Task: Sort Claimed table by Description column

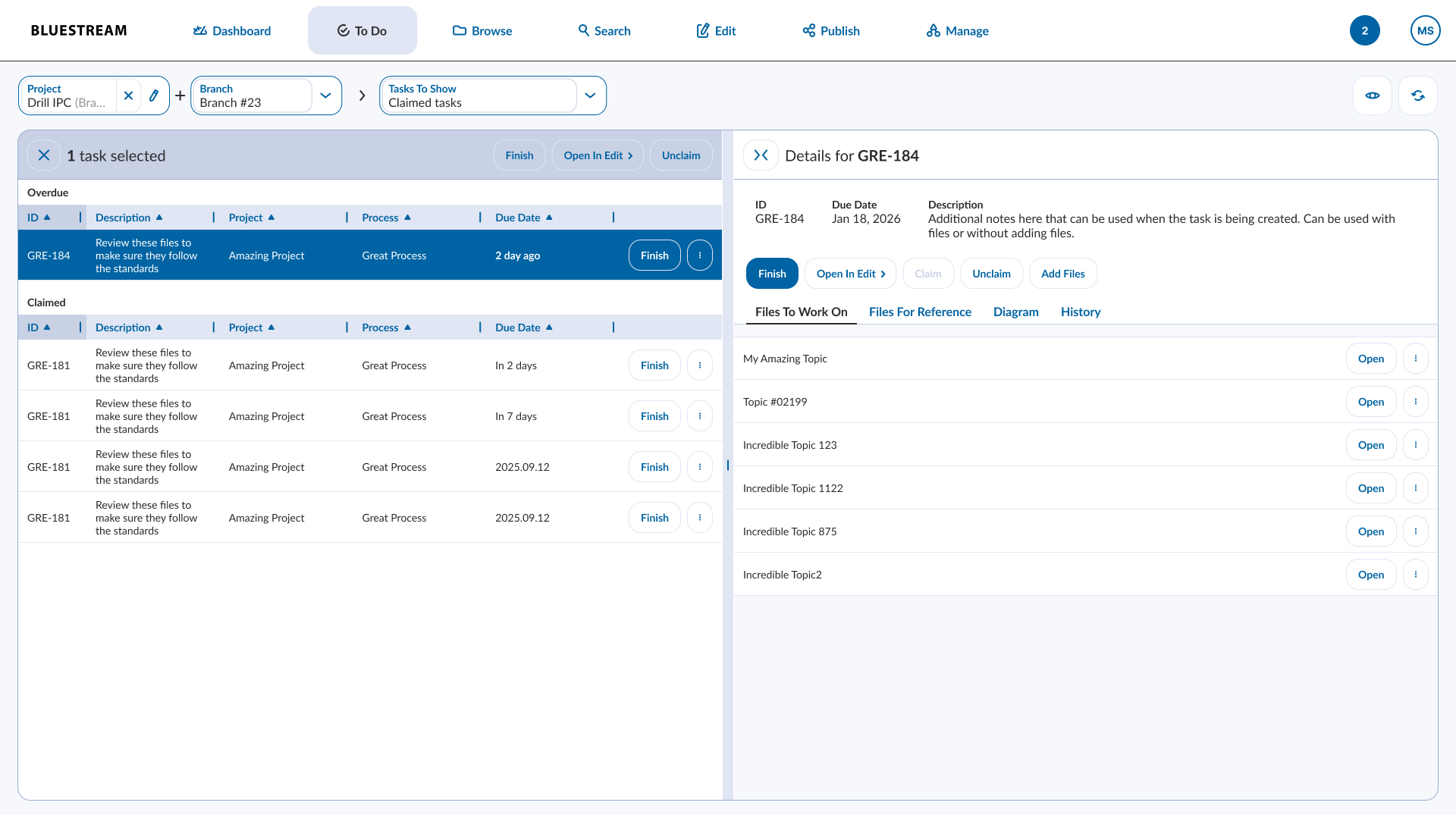Action: pos(129,328)
